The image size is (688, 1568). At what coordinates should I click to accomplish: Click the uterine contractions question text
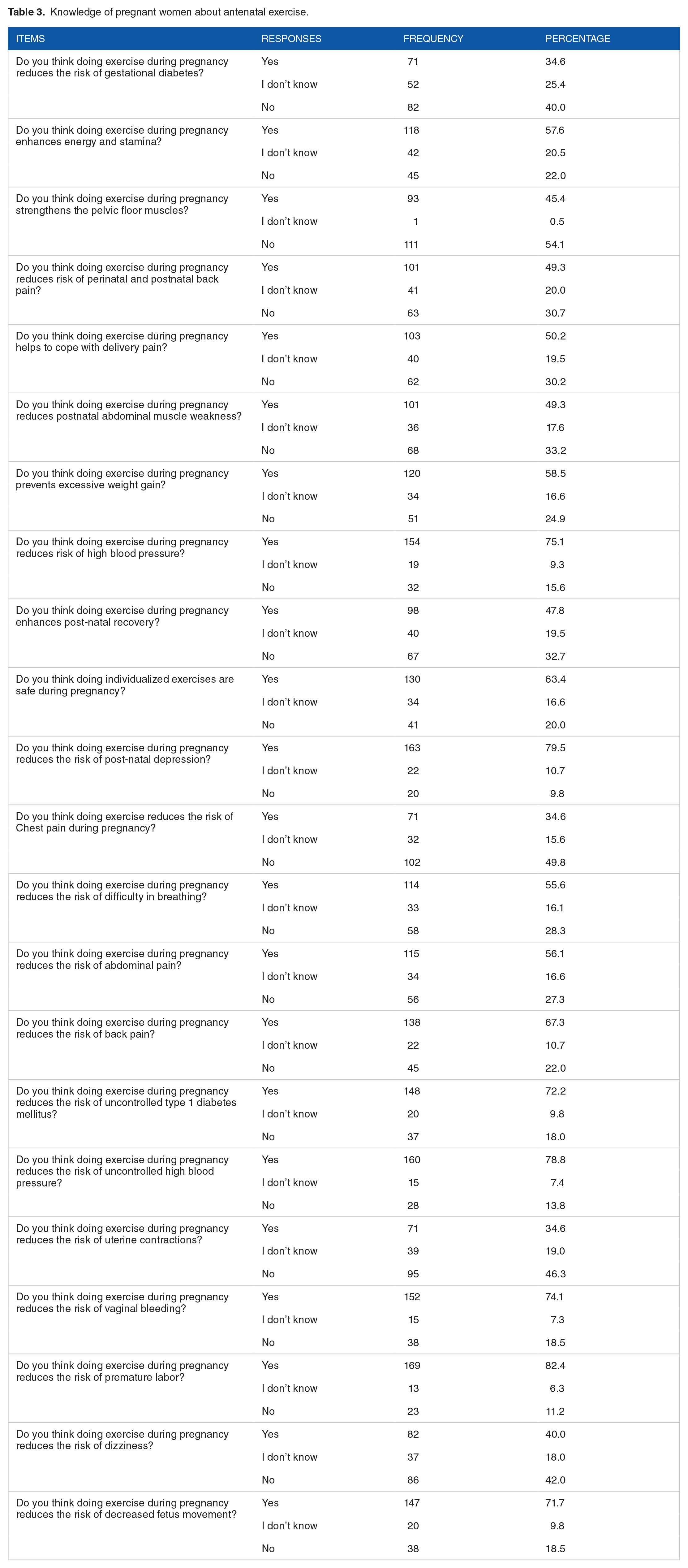pos(122,1234)
